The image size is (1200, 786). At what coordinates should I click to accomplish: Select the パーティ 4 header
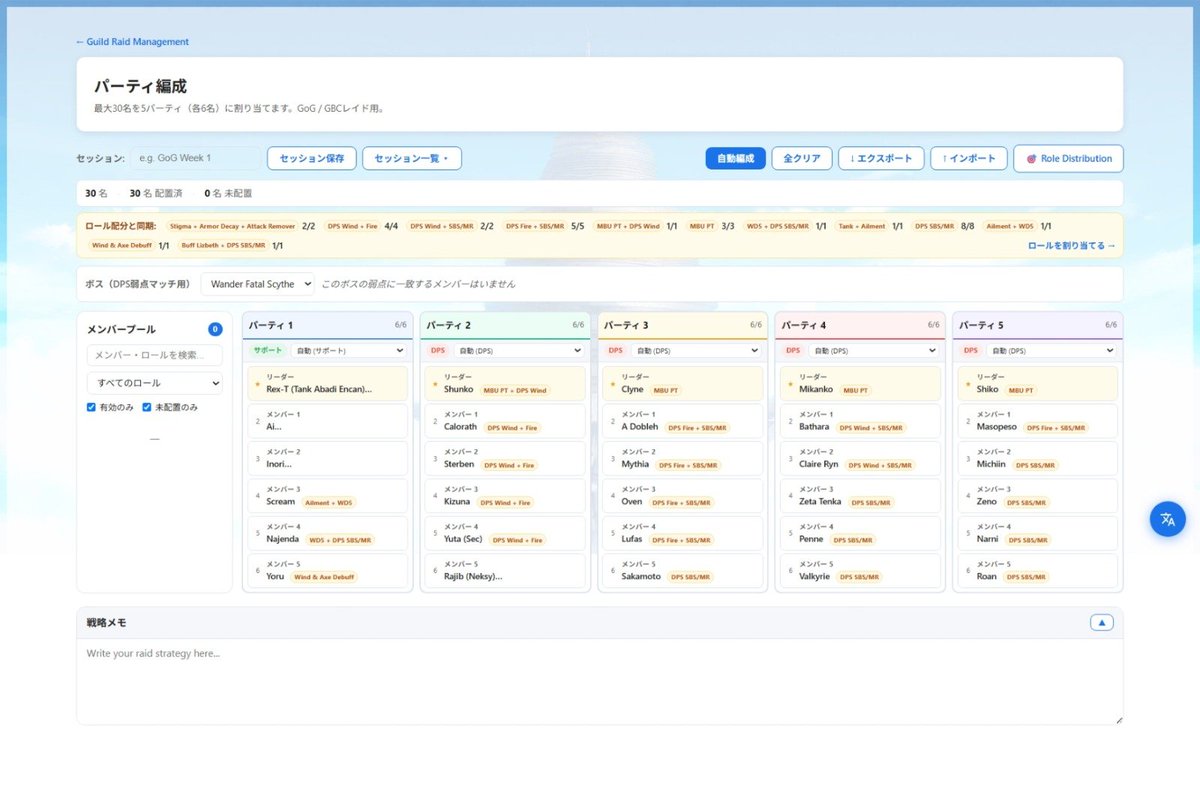(x=861, y=325)
